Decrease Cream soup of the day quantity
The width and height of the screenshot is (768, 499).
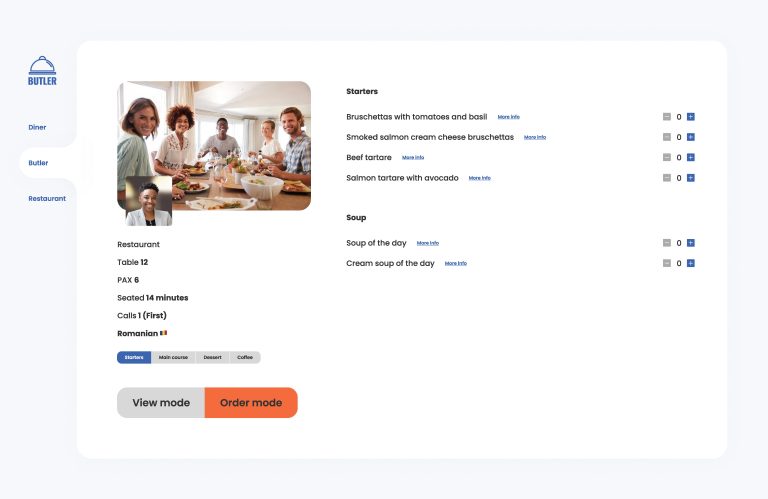(x=667, y=263)
